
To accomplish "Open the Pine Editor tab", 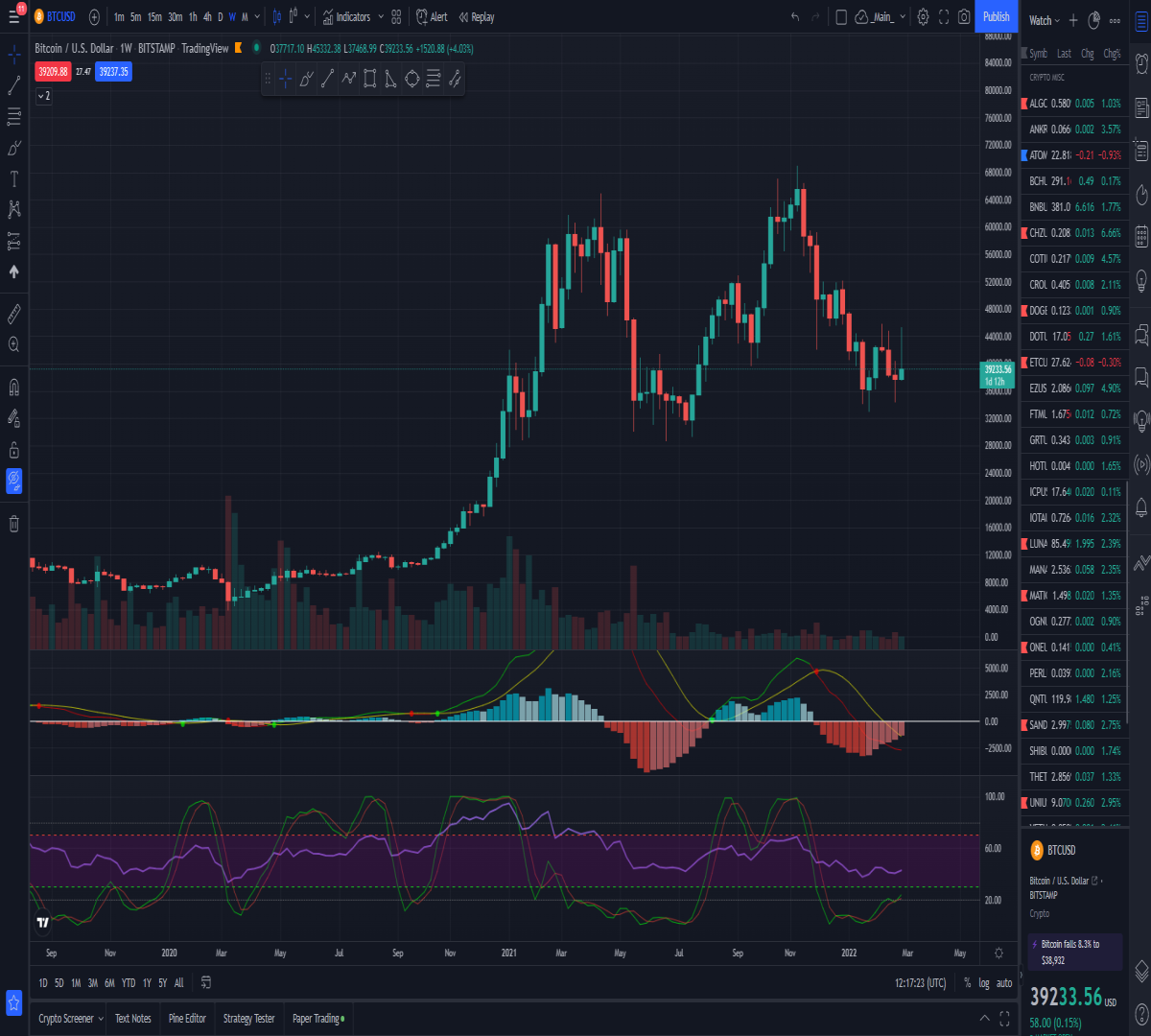I will [187, 1019].
